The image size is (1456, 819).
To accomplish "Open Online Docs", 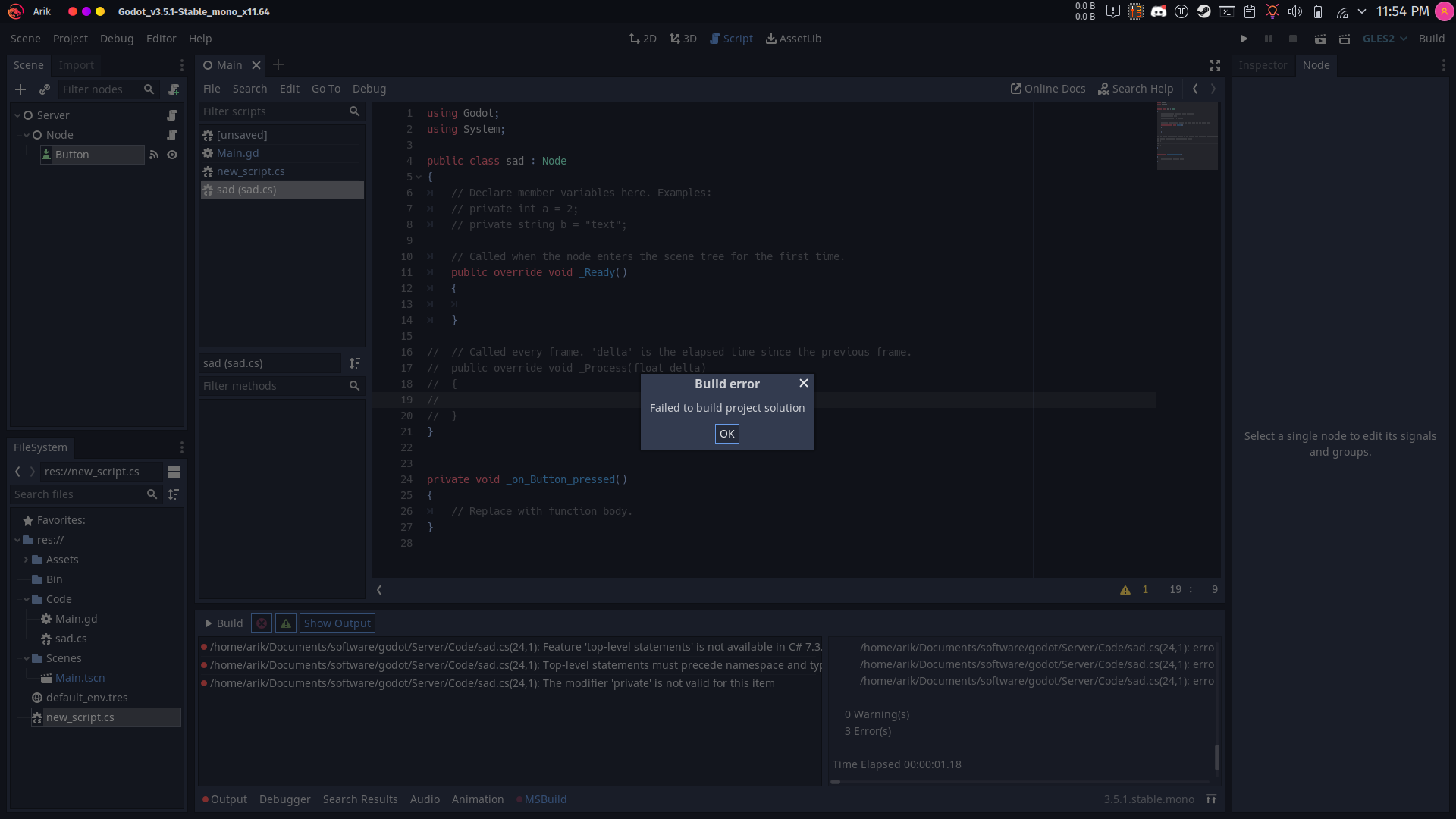I will pyautogui.click(x=1047, y=89).
